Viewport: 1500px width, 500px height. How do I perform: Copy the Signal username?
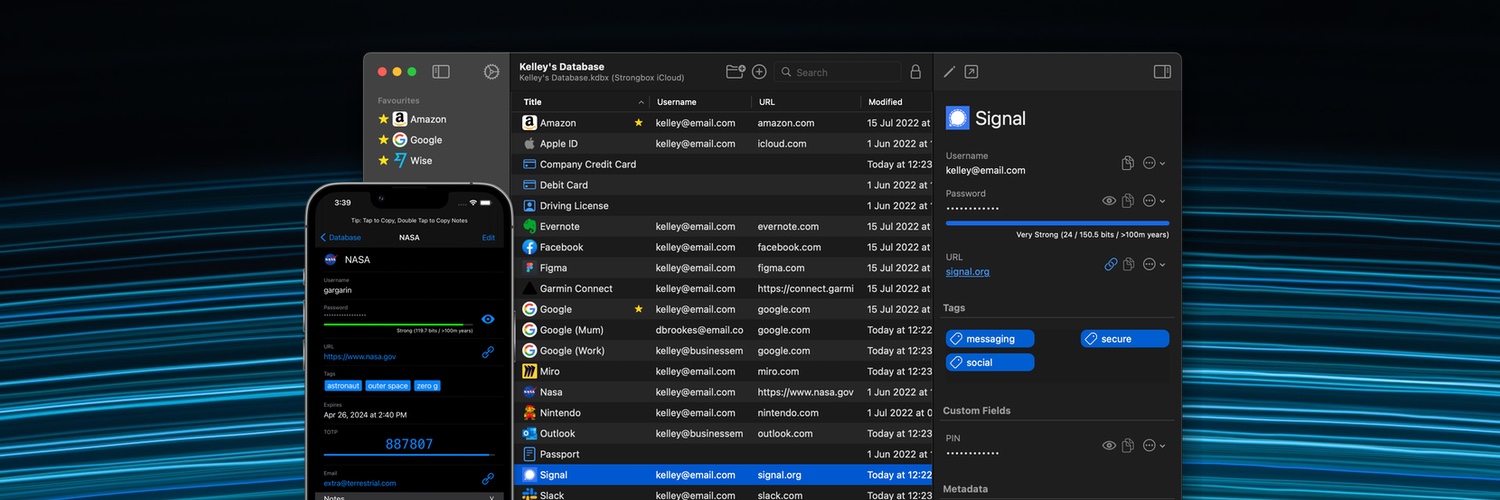tap(1128, 163)
